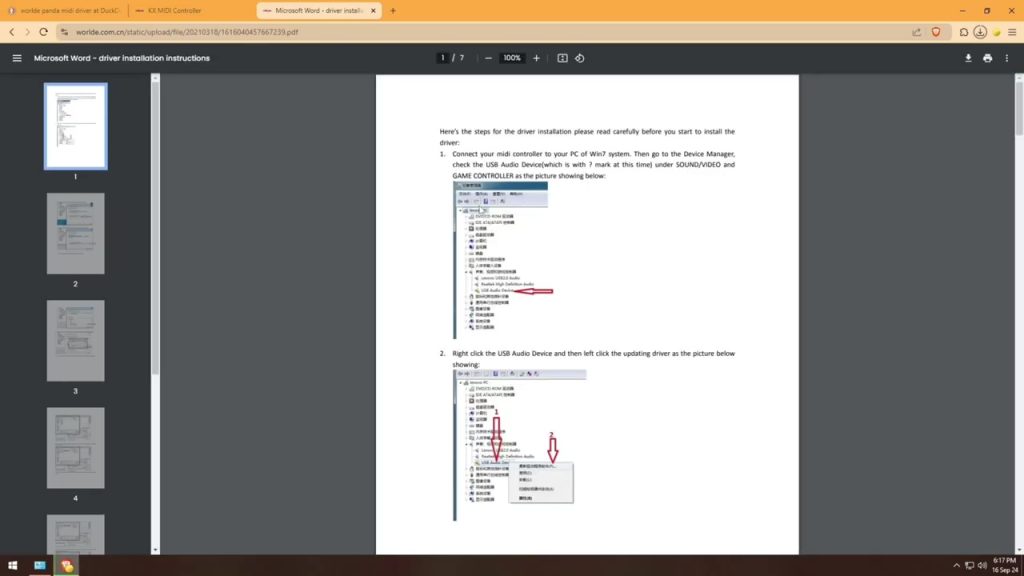This screenshot has height=576, width=1024.
Task: Click the 'Right click the USB Audio Device' text
Action: 593,359
